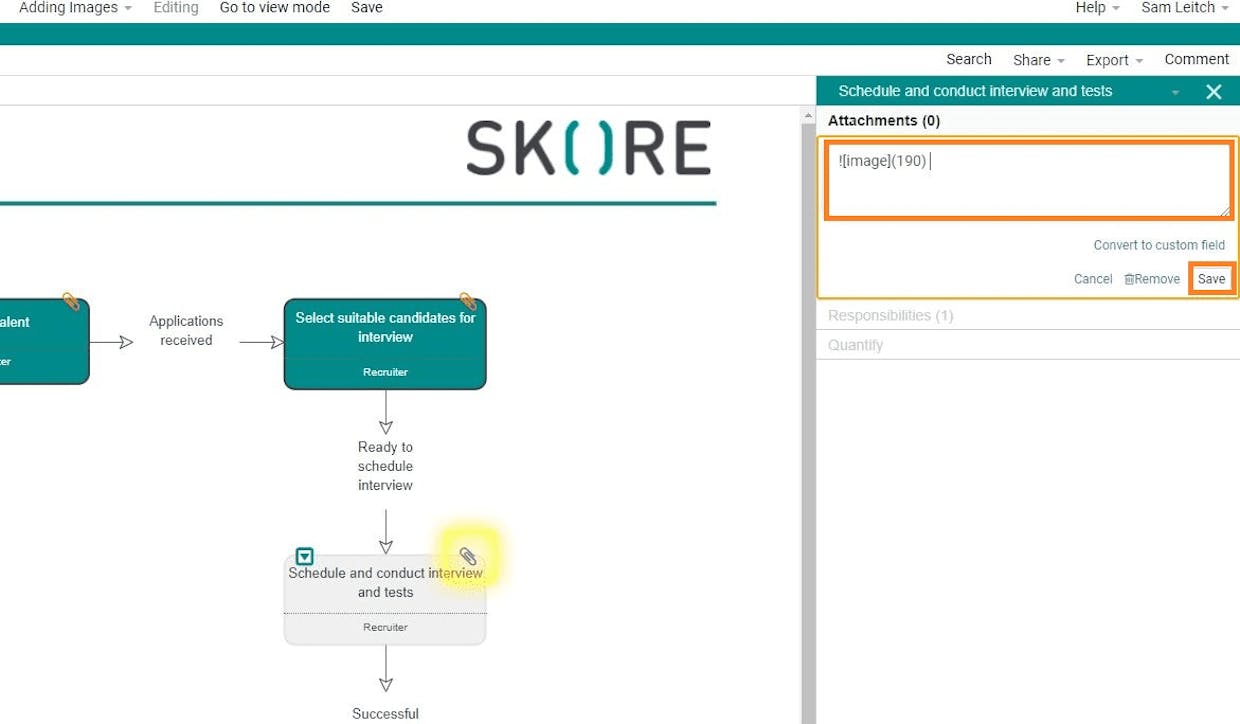Image resolution: width=1240 pixels, height=724 pixels.
Task: Select the Schedule and conduct interview and tests box
Action: click(x=385, y=600)
